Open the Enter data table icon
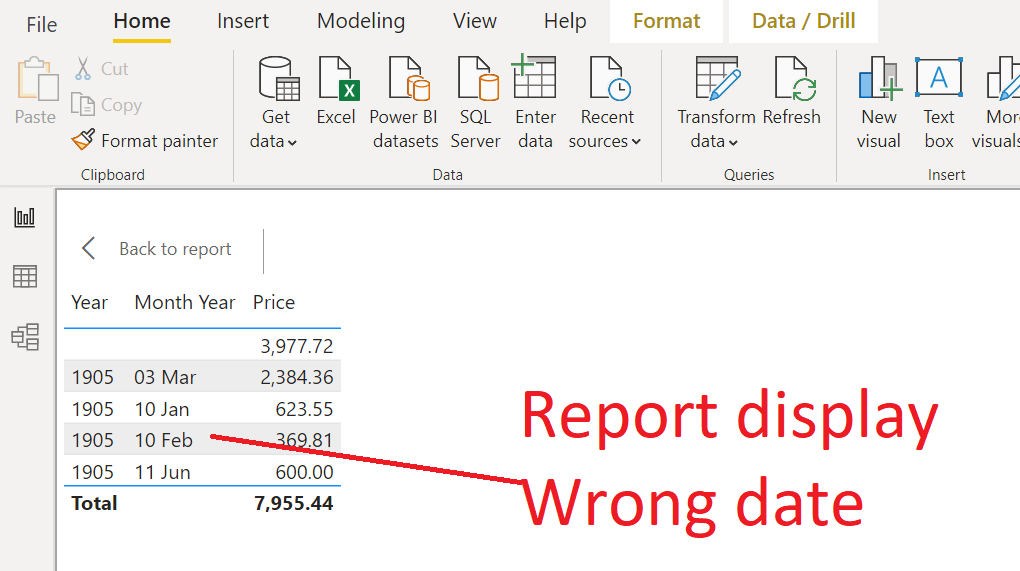Screen dimensions: 1020x571 coord(534,77)
